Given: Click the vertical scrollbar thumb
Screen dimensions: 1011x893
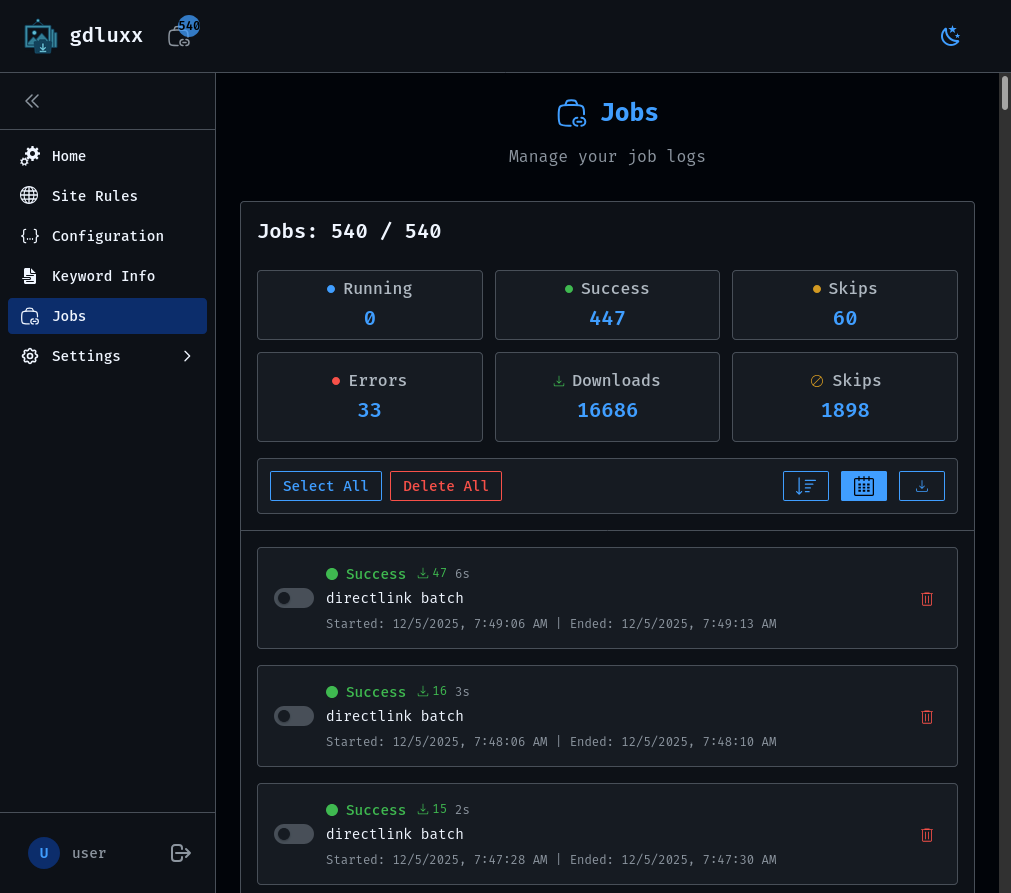Looking at the screenshot, I should [1004, 92].
